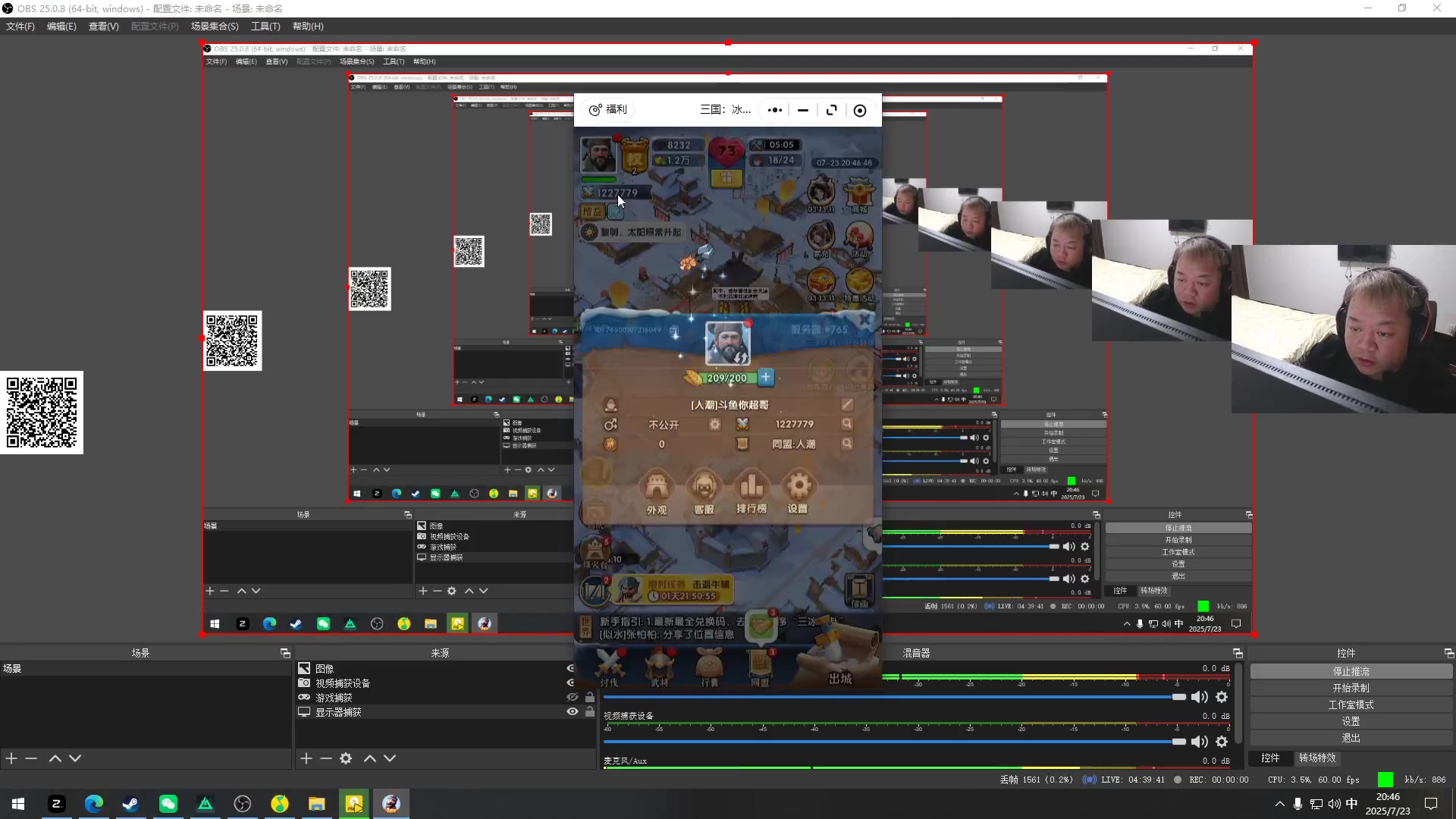The image size is (1456, 819).
Task: Click the ••• more menu in the game window
Action: [774, 110]
